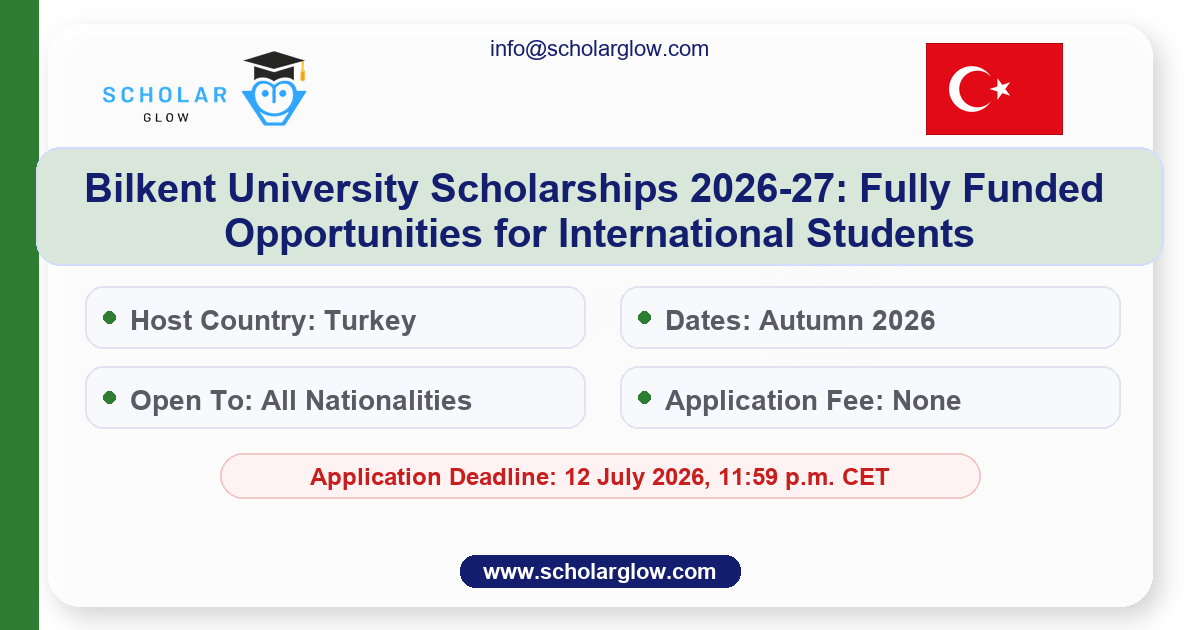The width and height of the screenshot is (1200, 630).
Task: Click the Application Deadline banner
Action: click(599, 476)
